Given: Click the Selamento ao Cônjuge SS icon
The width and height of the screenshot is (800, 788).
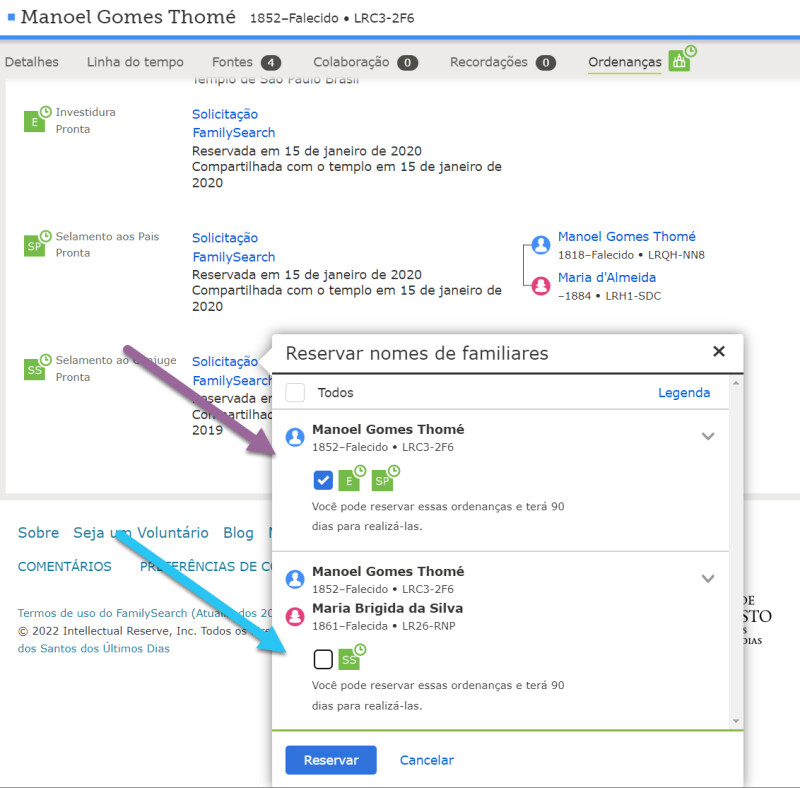Looking at the screenshot, I should coord(37,367).
